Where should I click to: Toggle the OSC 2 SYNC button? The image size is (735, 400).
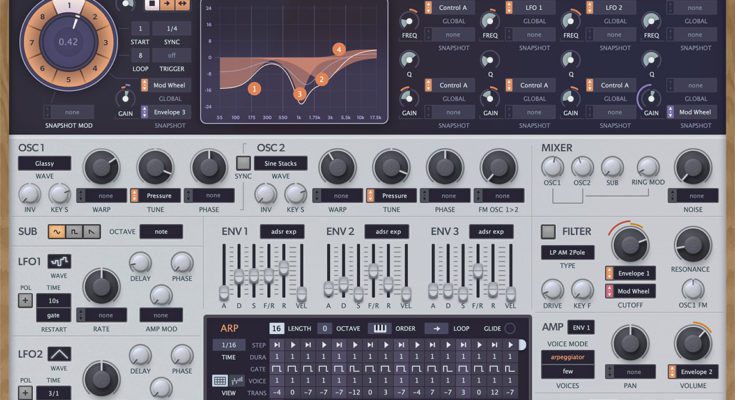242,161
